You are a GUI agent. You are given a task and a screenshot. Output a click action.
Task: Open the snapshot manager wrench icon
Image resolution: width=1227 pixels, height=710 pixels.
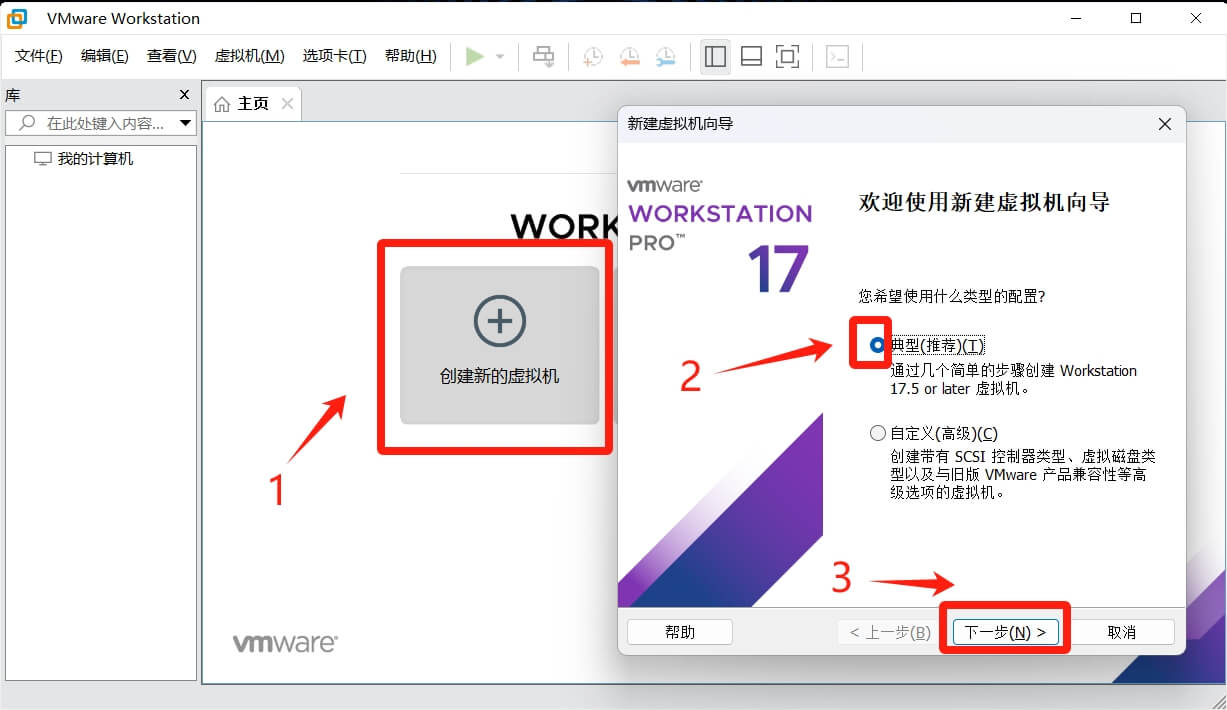point(665,57)
